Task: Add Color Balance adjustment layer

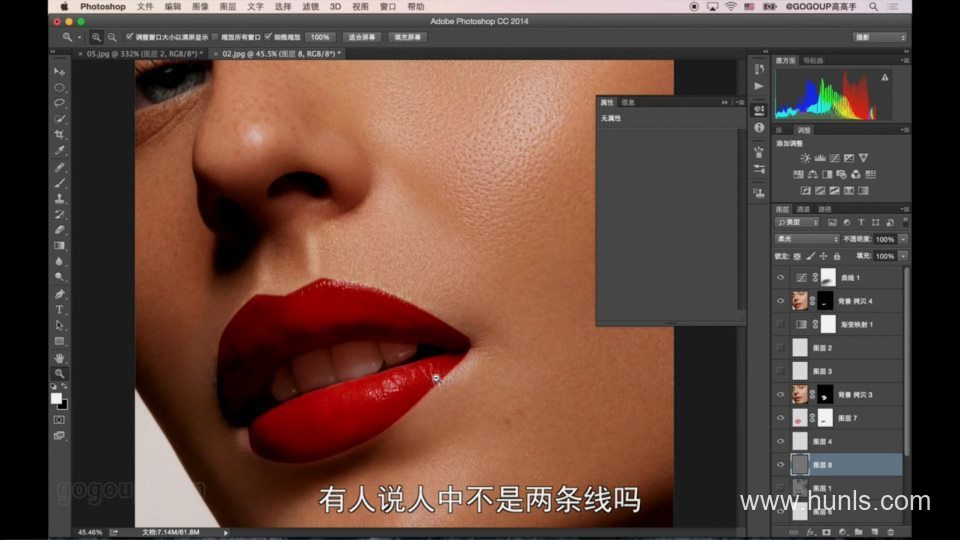Action: (813, 174)
